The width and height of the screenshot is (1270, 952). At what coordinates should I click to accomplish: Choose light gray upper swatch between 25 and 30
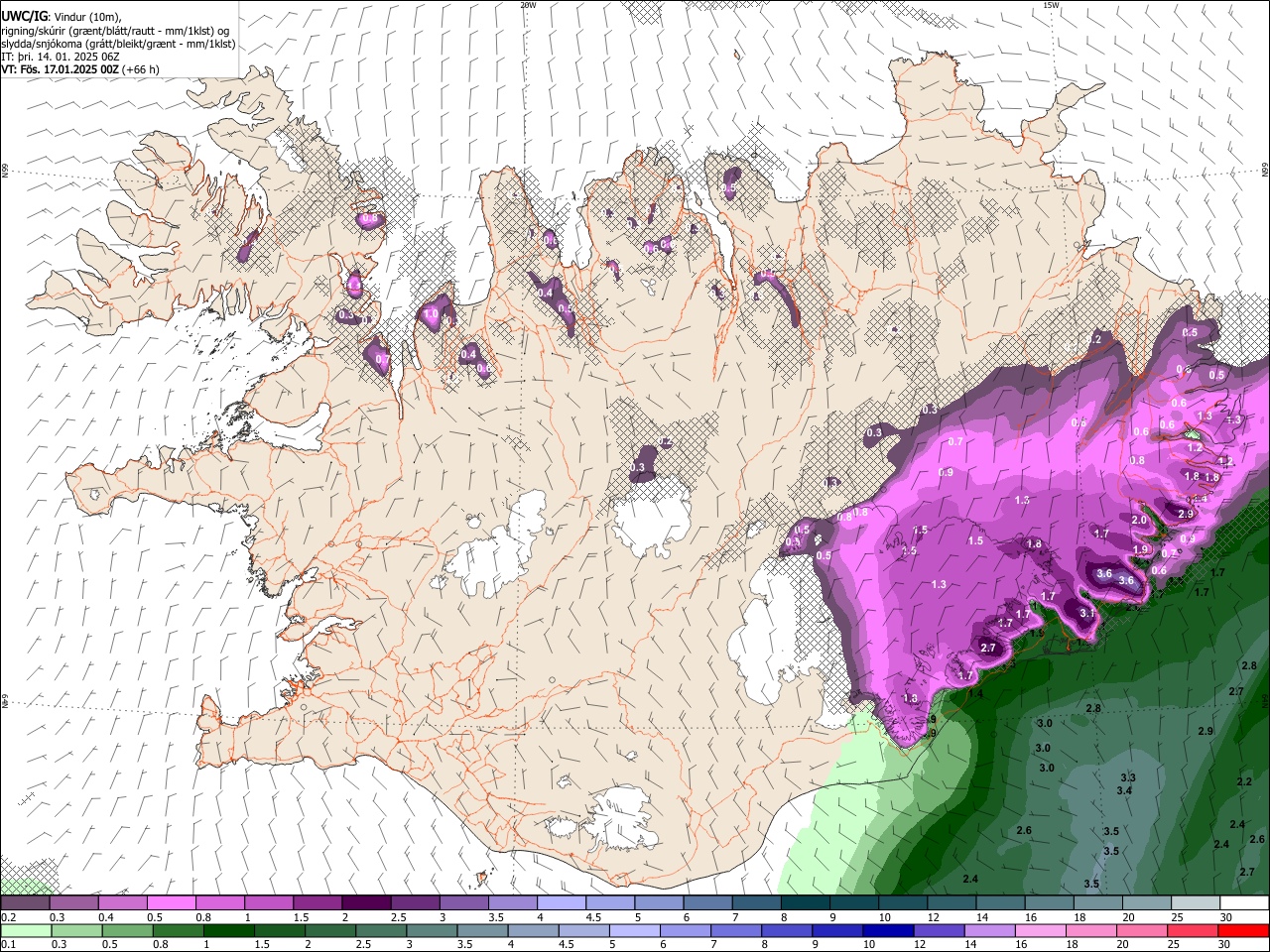(x=1196, y=903)
